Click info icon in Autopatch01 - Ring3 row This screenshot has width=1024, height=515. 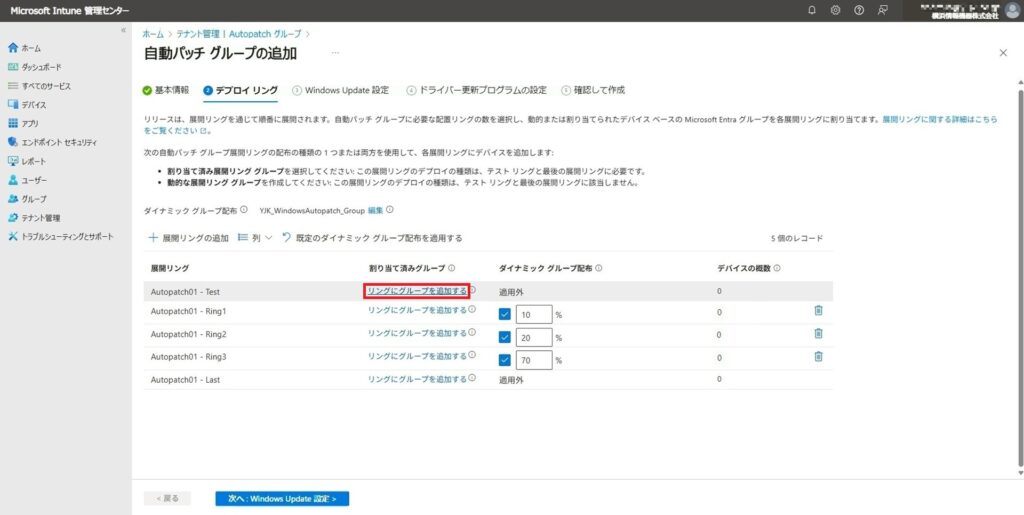coord(472,356)
